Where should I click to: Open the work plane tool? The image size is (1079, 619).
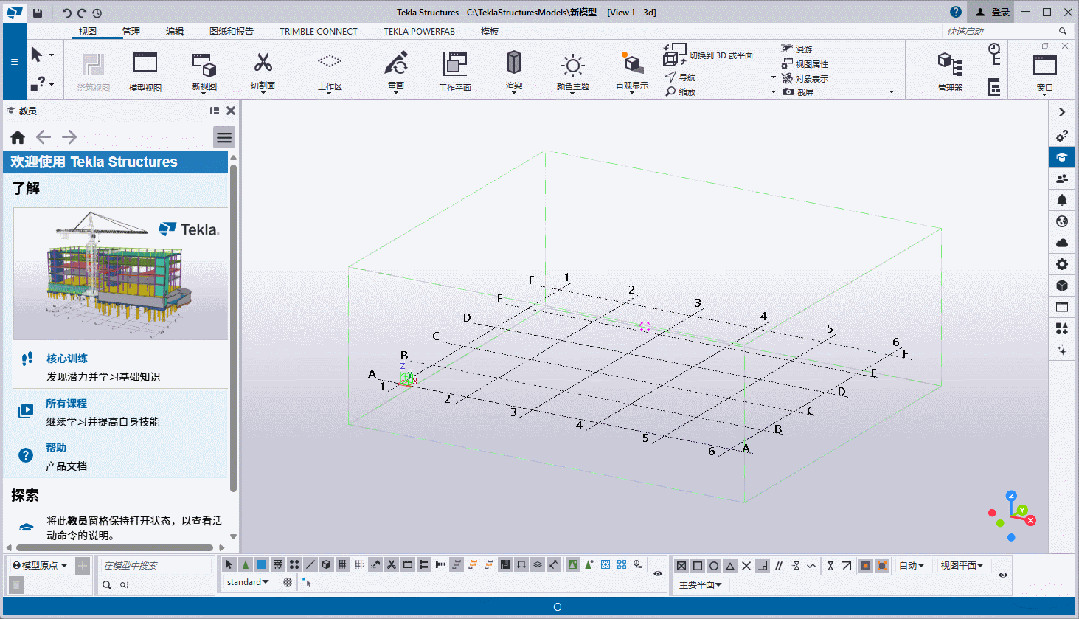(455, 71)
